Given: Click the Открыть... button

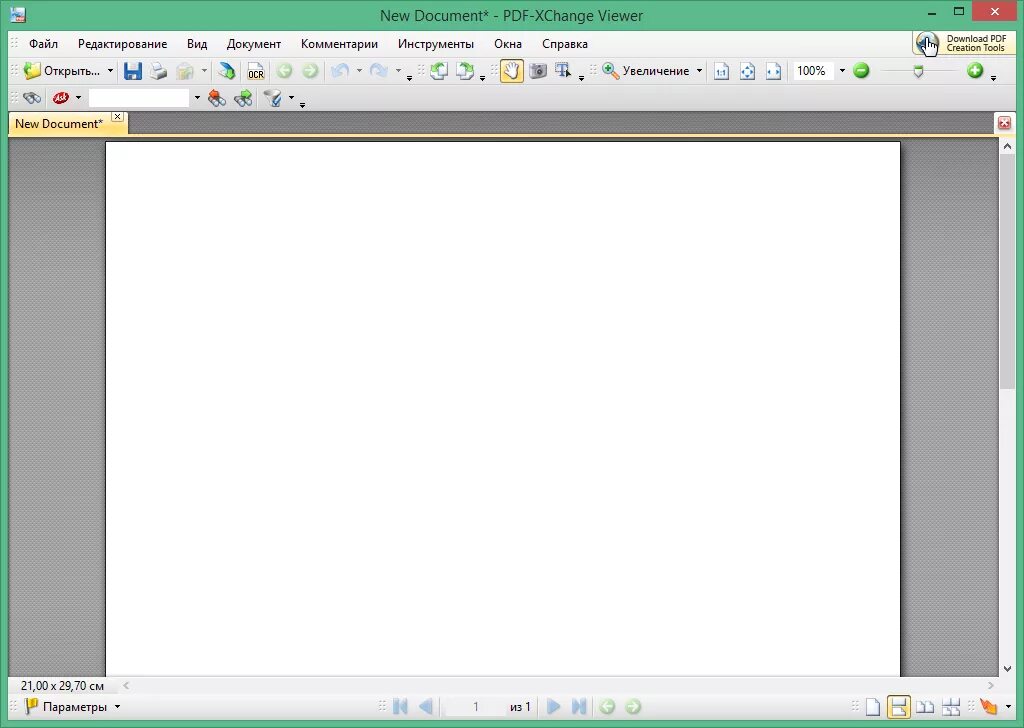Looking at the screenshot, I should click(x=61, y=71).
